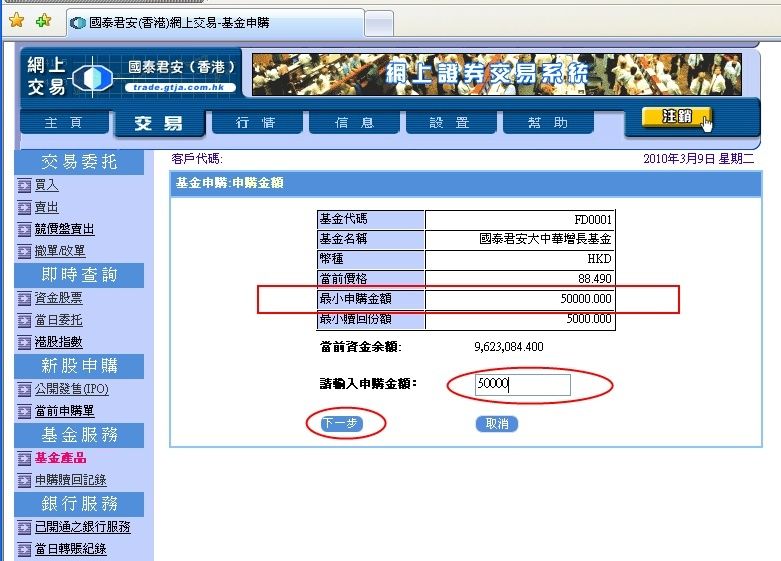Click the minimum redemption value 5000.000
This screenshot has width=781, height=561.
click(589, 318)
